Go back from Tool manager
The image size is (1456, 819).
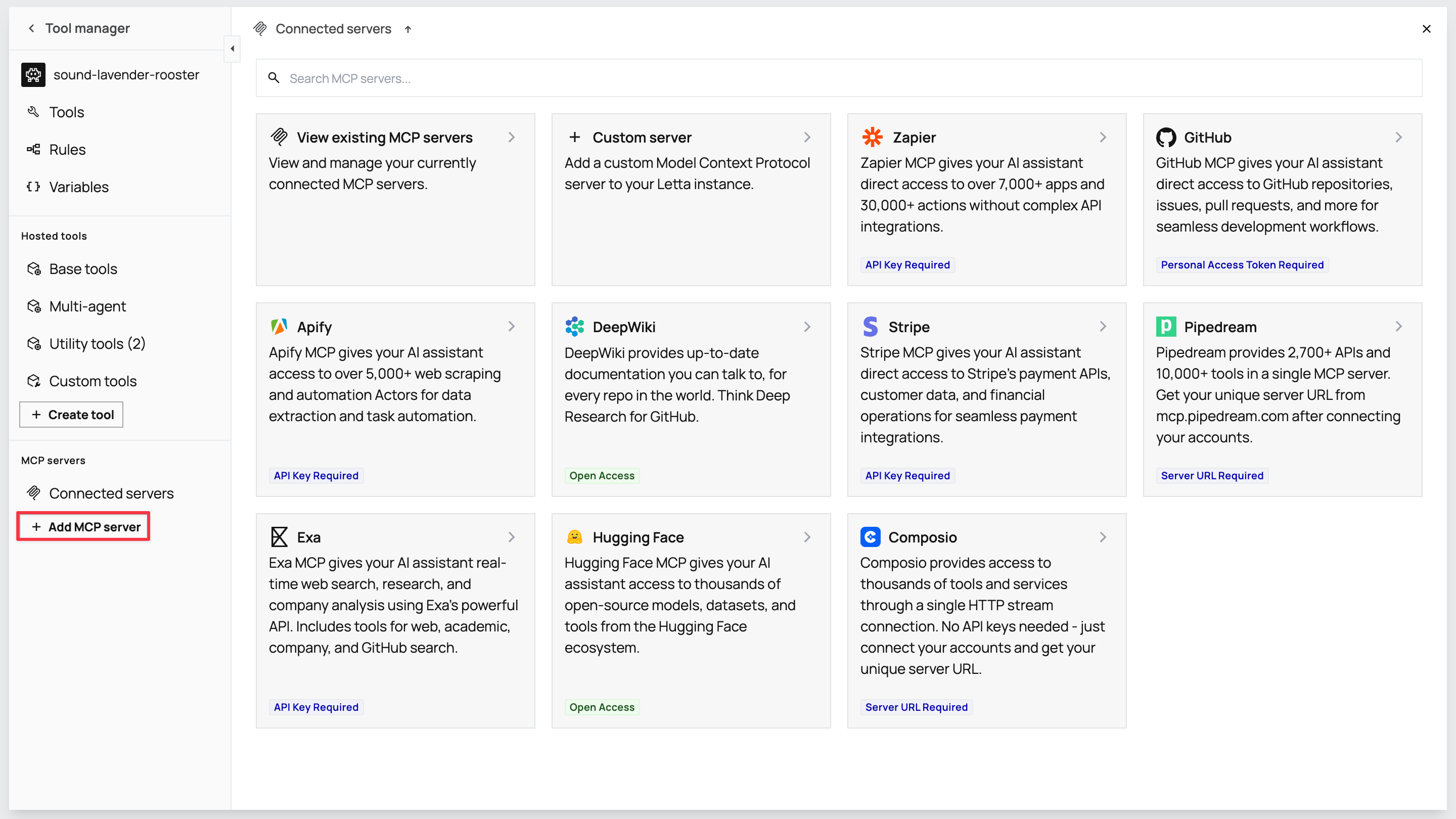pyautogui.click(x=32, y=28)
